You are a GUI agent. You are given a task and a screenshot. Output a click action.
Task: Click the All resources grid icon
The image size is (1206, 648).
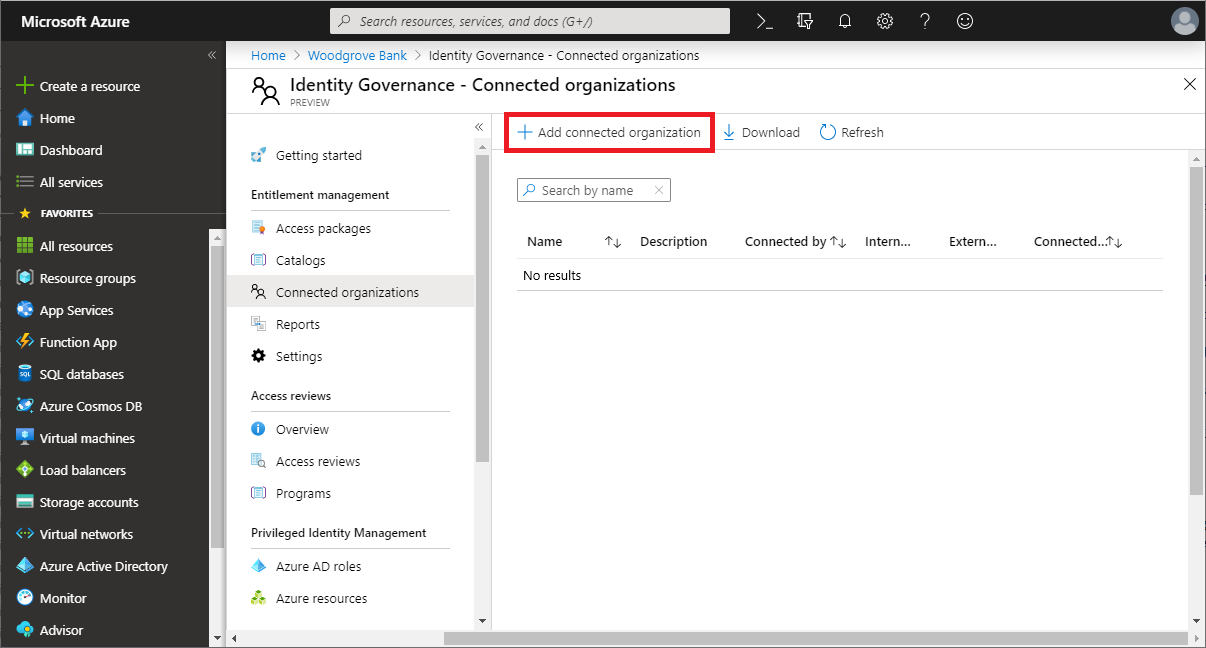tap(25, 246)
